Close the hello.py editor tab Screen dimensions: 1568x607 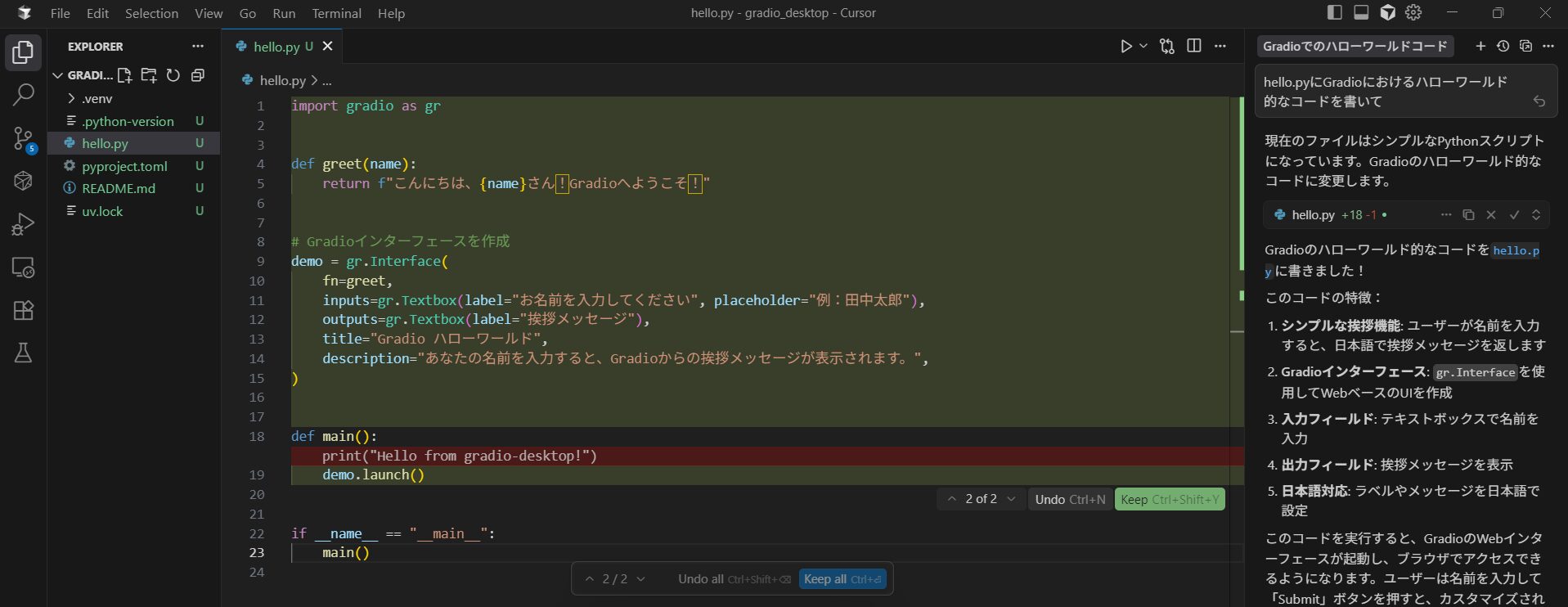[x=328, y=47]
